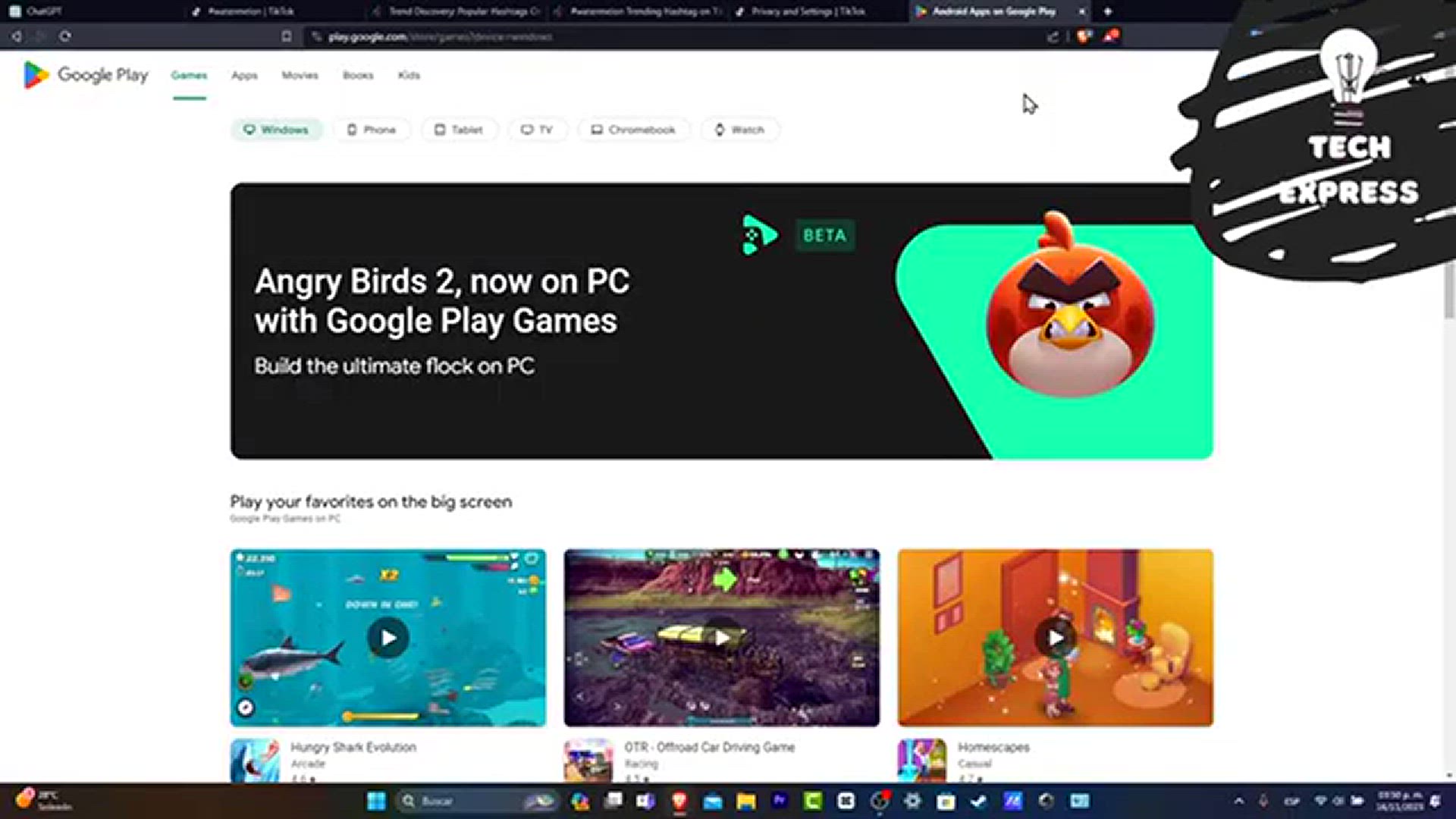Open Brave browser from the taskbar
Image resolution: width=1456 pixels, height=819 pixels.
point(679,801)
